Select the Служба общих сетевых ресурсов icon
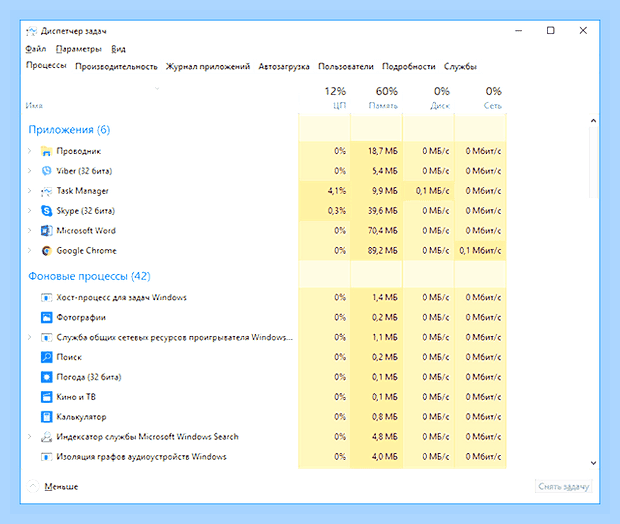This screenshot has width=620, height=524. coord(46,337)
